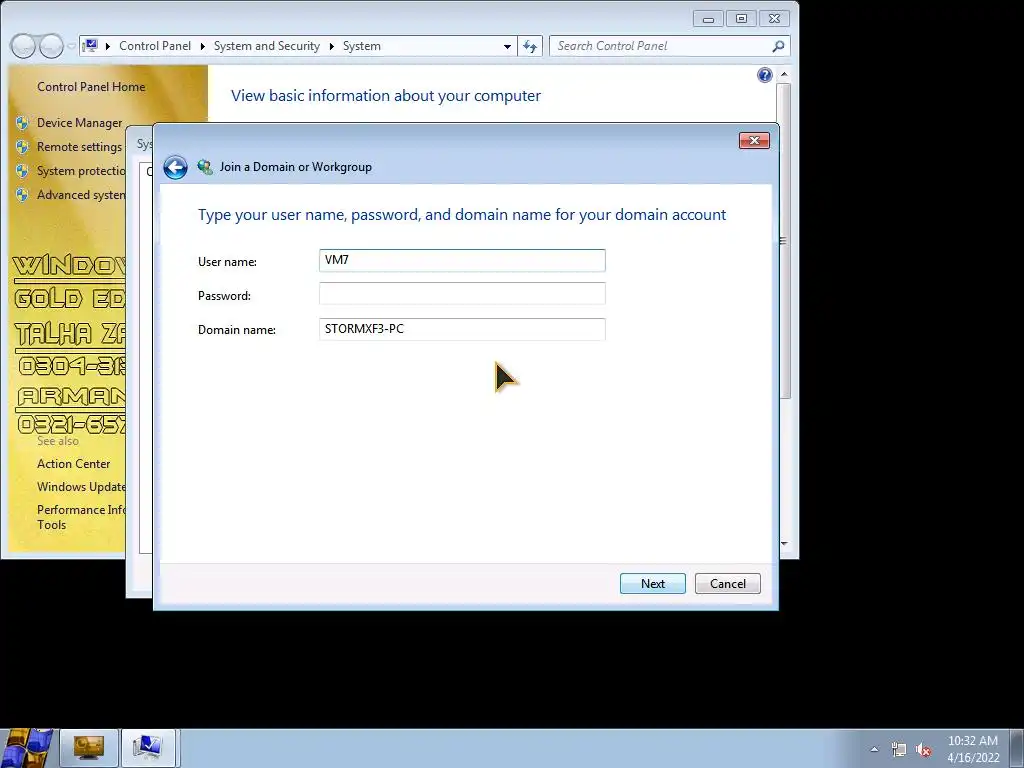1024x768 pixels.
Task: Open muted volume tray icon
Action: pos(923,750)
